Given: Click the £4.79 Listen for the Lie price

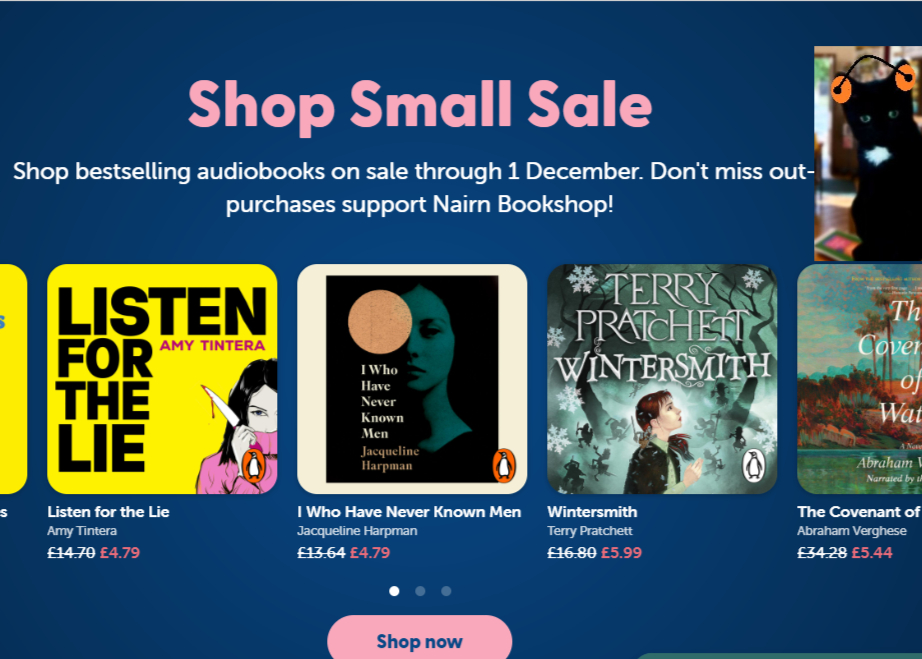Looking at the screenshot, I should [120, 552].
